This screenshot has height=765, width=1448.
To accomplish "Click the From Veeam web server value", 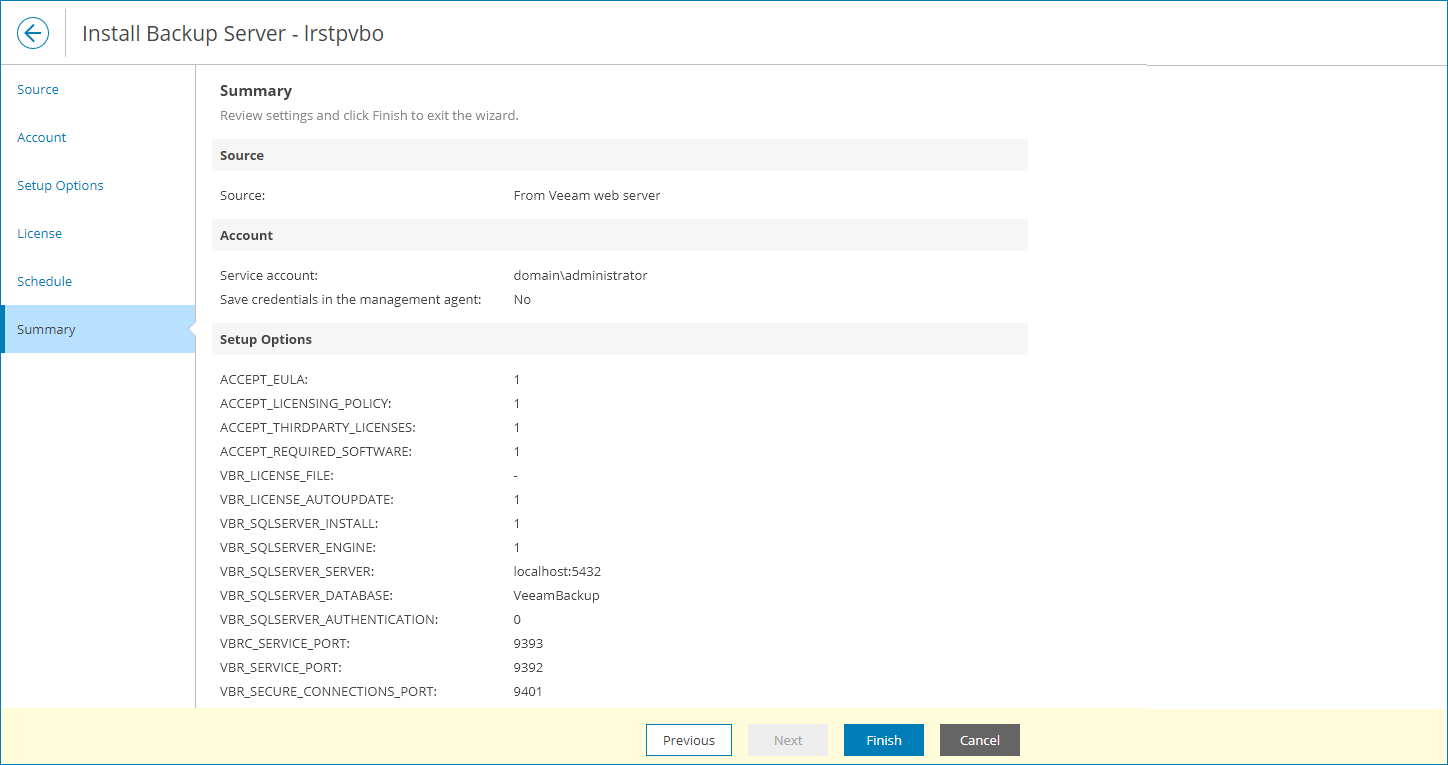I will click(x=587, y=195).
